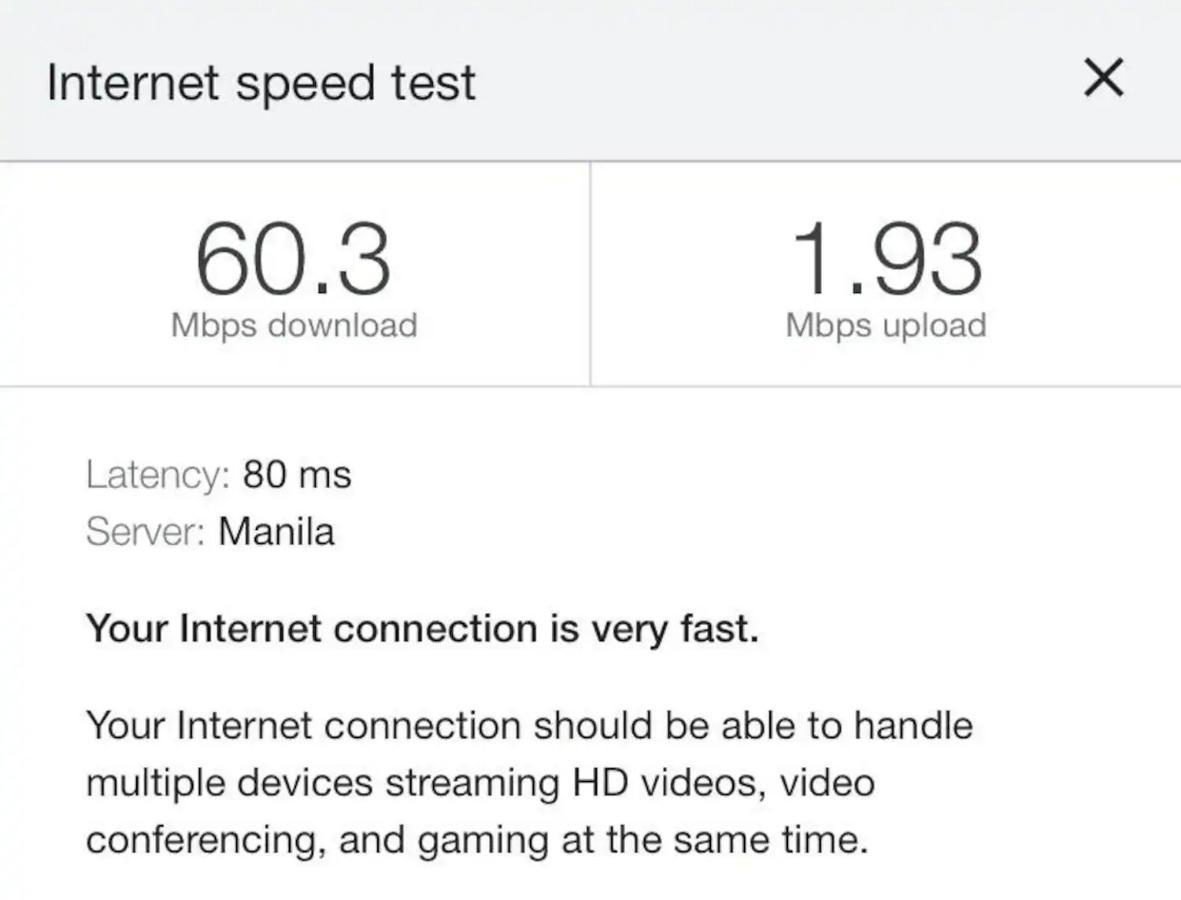Click the 'should be able to handle' line

[529, 726]
